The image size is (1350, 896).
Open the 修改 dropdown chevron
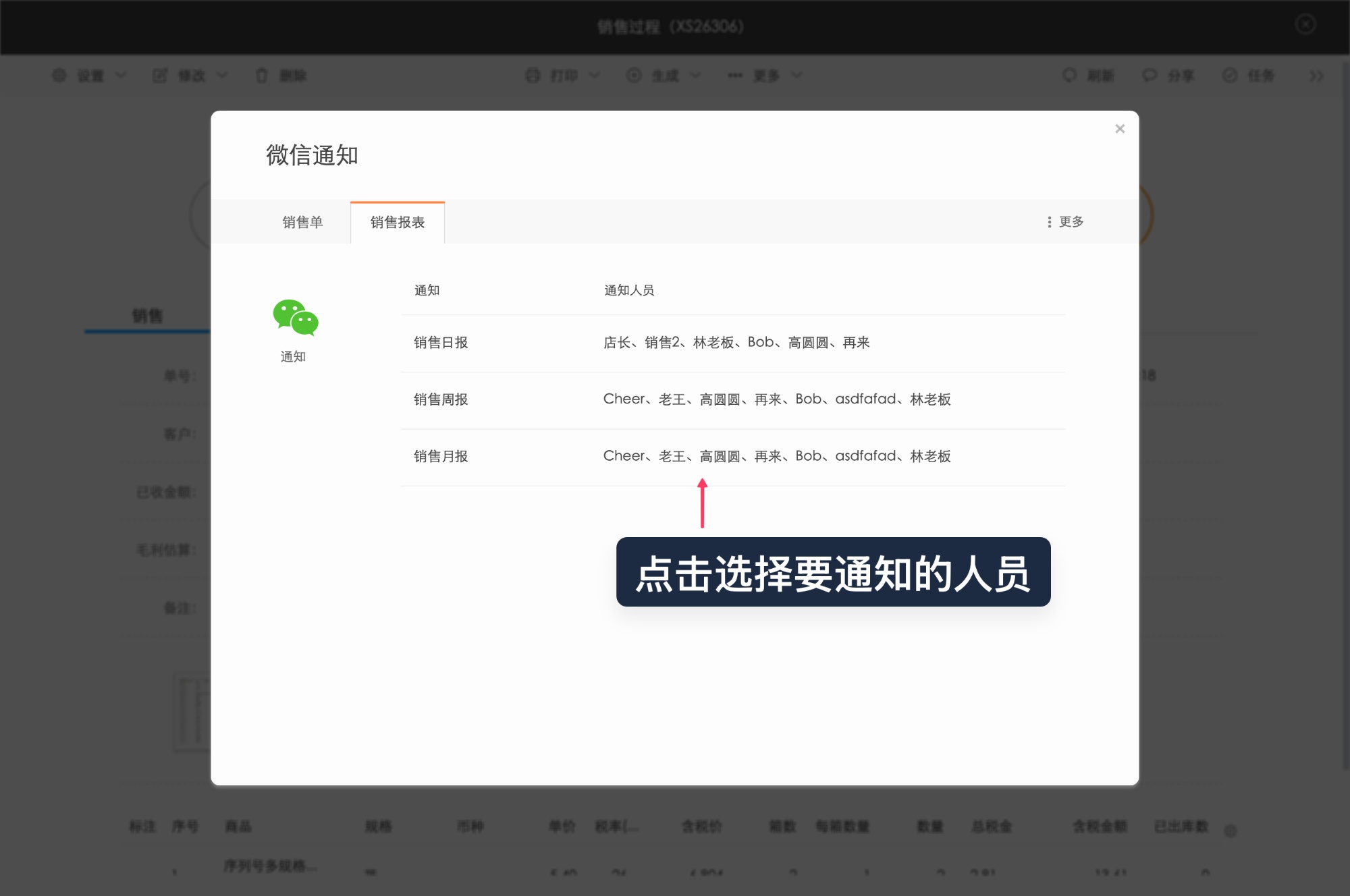[221, 76]
